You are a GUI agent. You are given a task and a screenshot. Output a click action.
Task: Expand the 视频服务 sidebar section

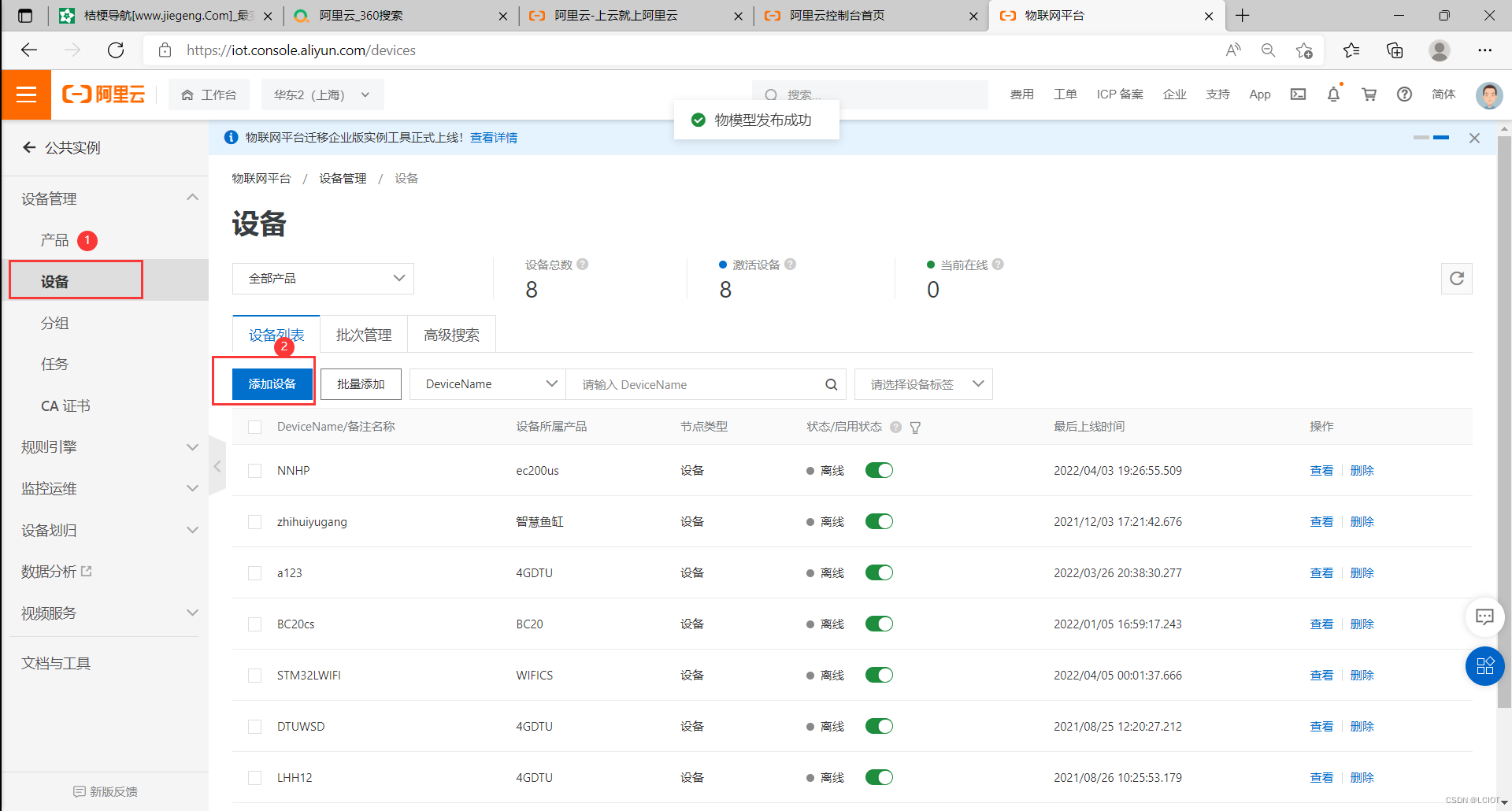pos(192,613)
